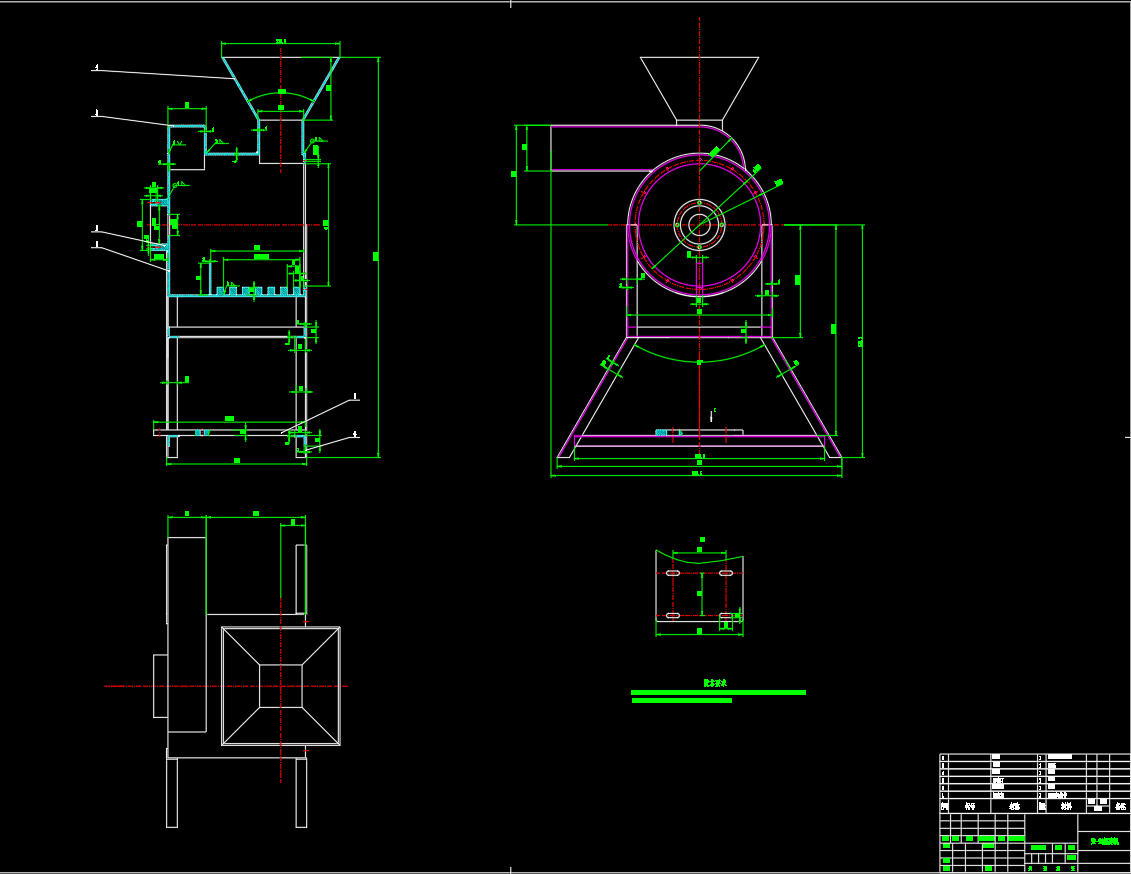Click the lower-right slot in the mounting plate
The width and height of the screenshot is (1131, 874).
click(726, 616)
